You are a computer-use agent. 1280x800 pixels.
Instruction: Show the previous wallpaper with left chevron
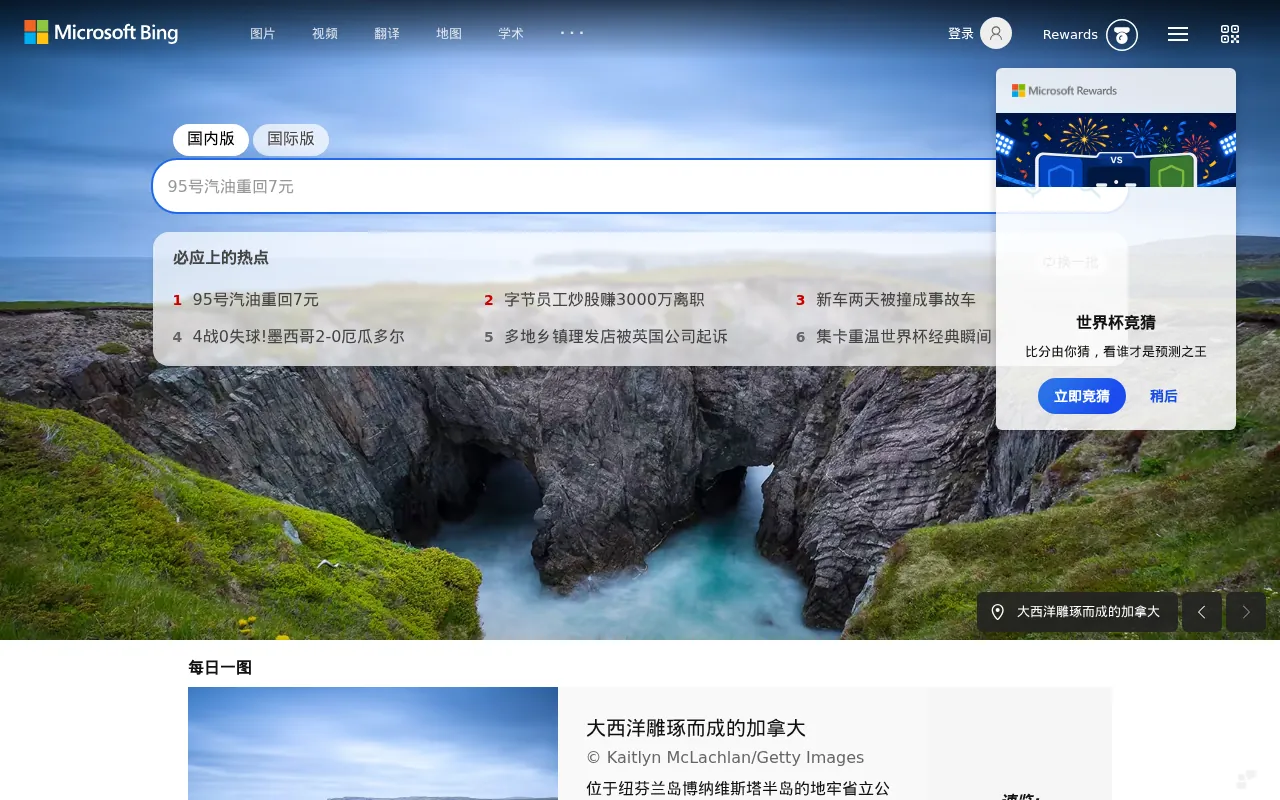click(1202, 612)
